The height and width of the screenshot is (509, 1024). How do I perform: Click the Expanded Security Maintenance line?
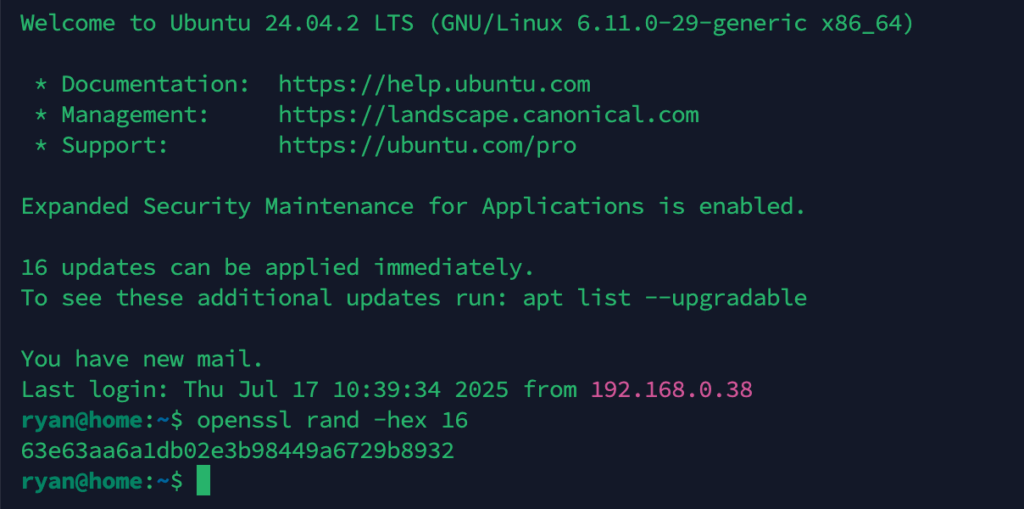tap(413, 206)
